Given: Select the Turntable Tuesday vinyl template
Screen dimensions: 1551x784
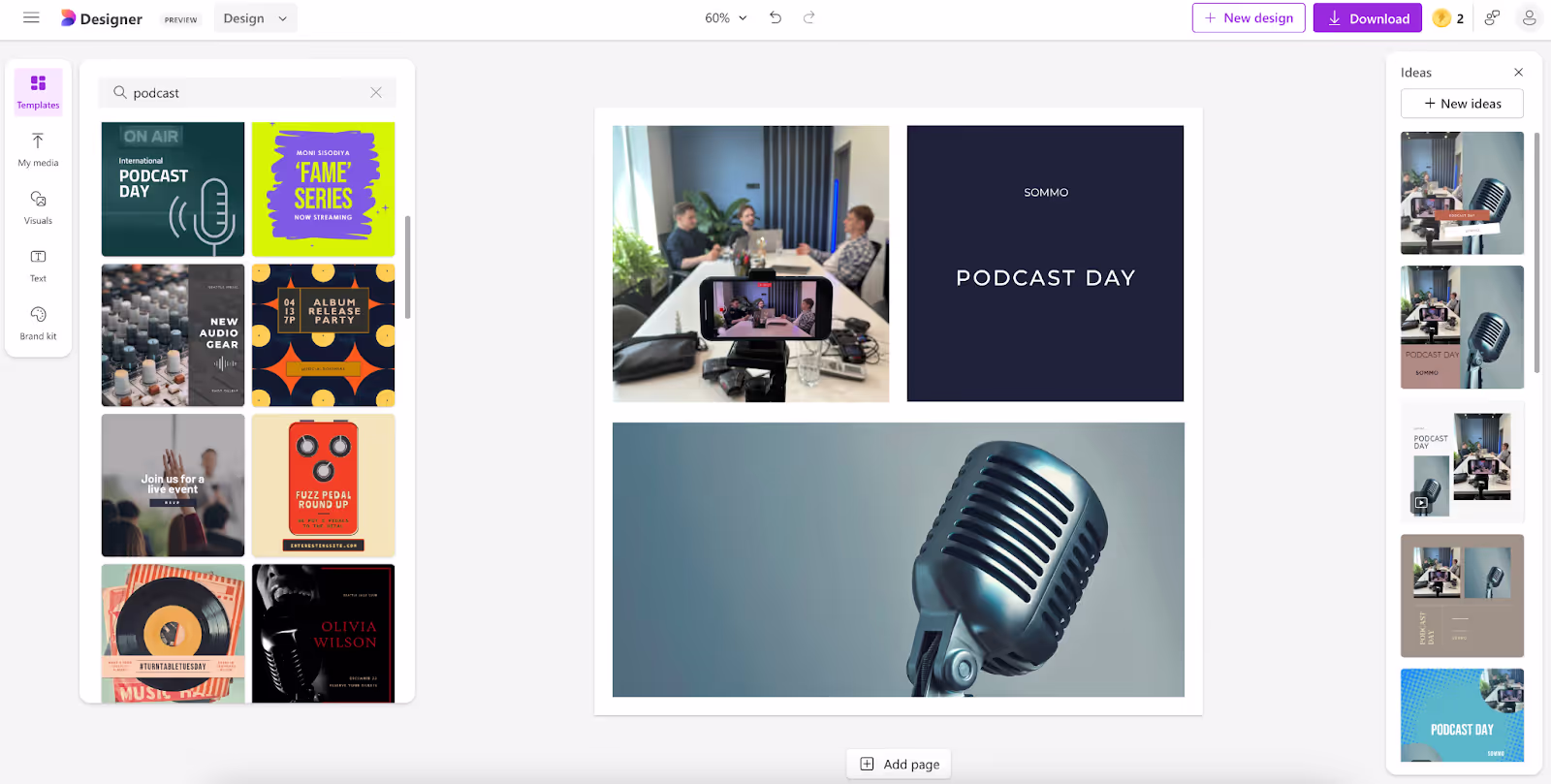Looking at the screenshot, I should coord(173,634).
